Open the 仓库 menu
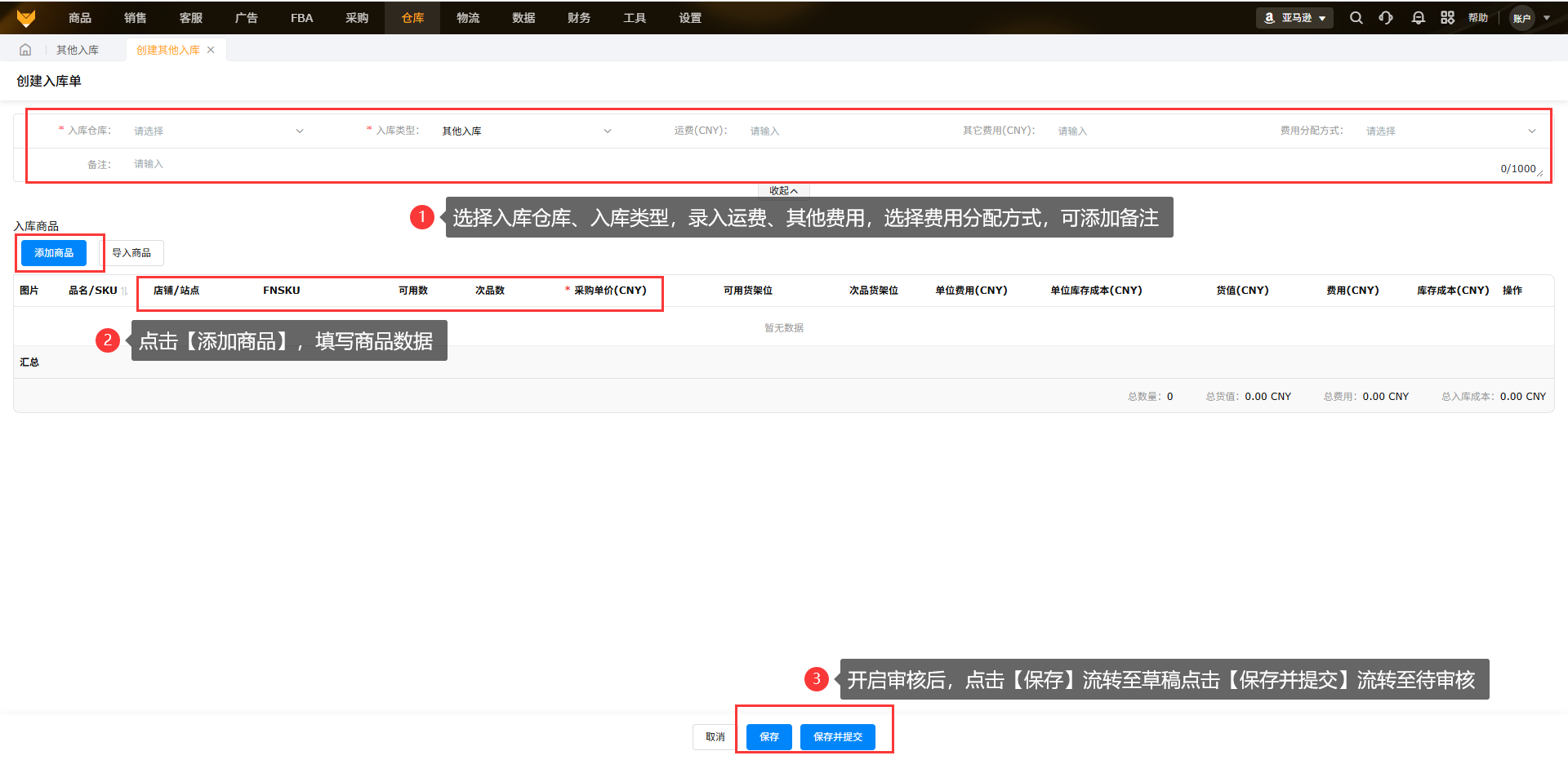The width and height of the screenshot is (1568, 760). click(413, 18)
